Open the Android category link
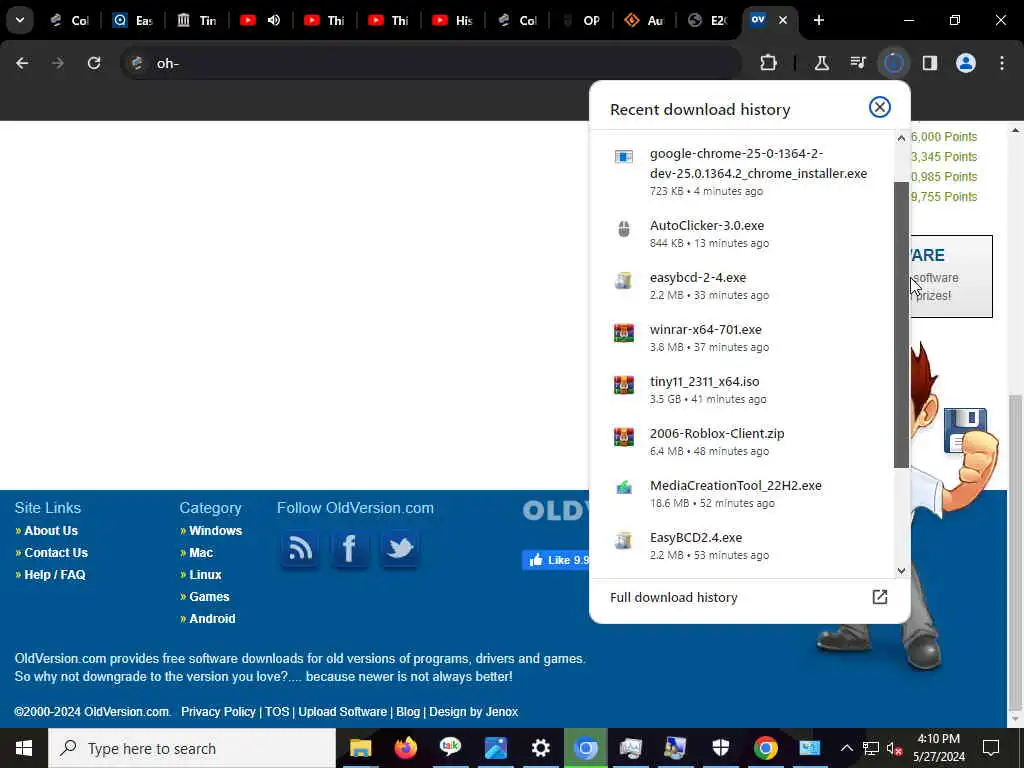The image size is (1024, 768). 212,618
